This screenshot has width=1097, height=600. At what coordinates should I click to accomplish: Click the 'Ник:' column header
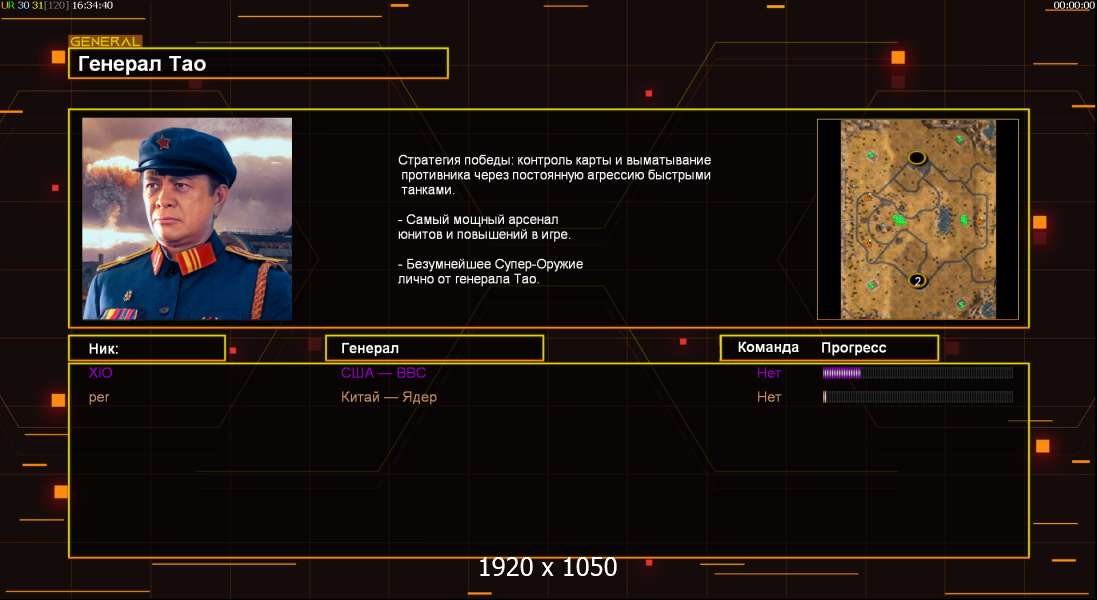pyautogui.click(x=147, y=348)
